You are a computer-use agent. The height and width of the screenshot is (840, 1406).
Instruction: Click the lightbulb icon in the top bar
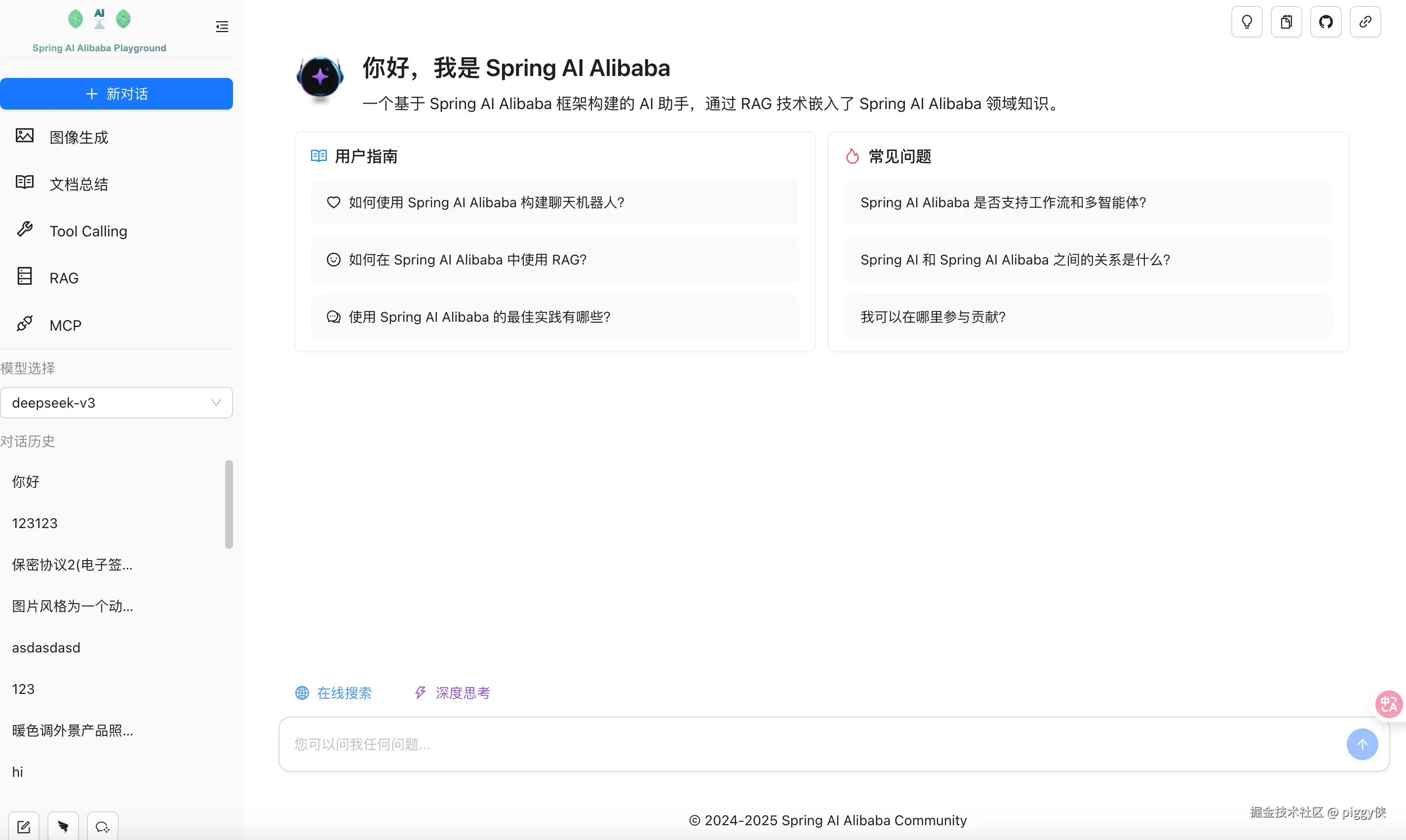click(x=1247, y=22)
